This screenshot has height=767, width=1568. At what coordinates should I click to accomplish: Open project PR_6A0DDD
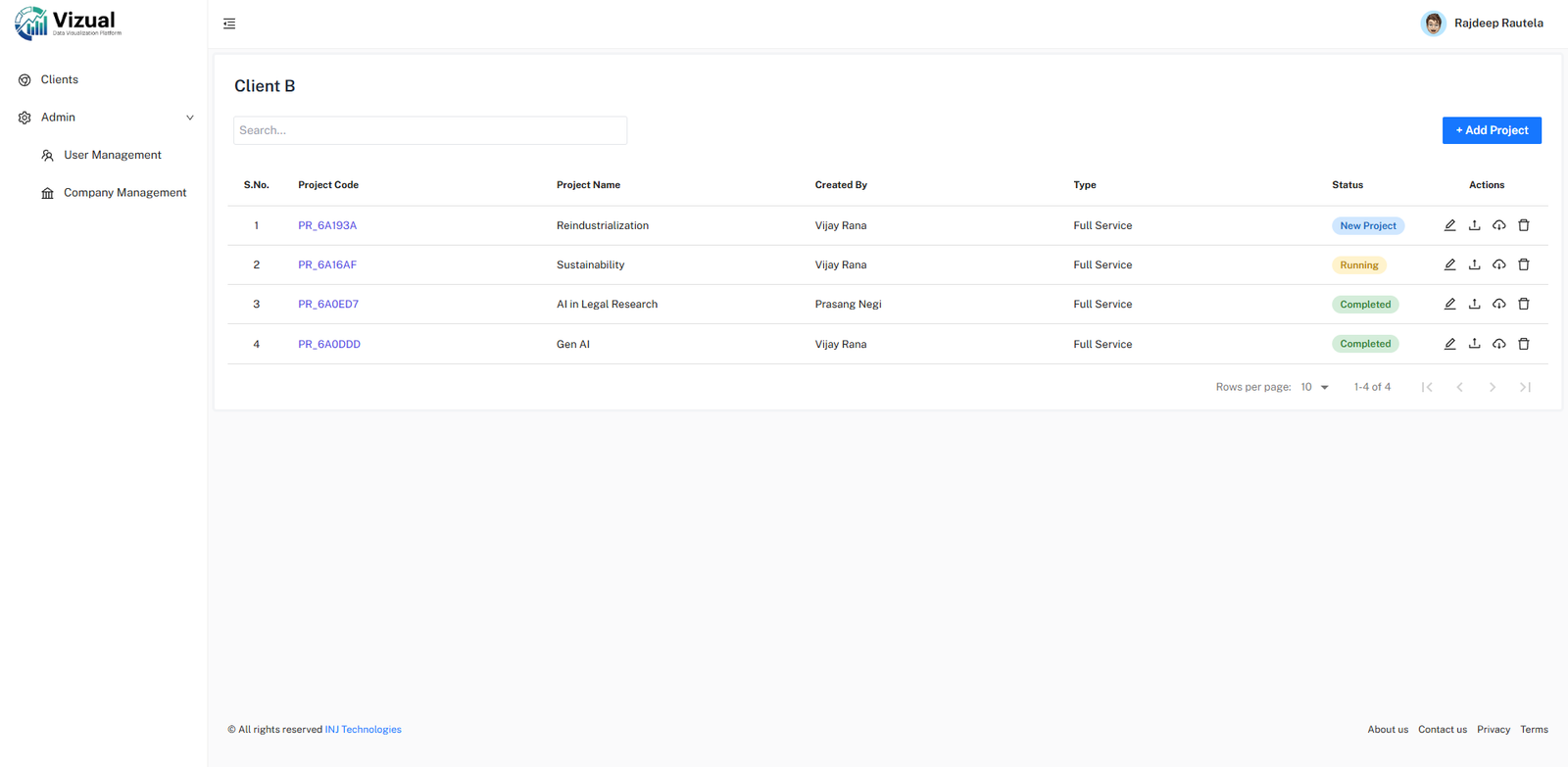pos(329,344)
